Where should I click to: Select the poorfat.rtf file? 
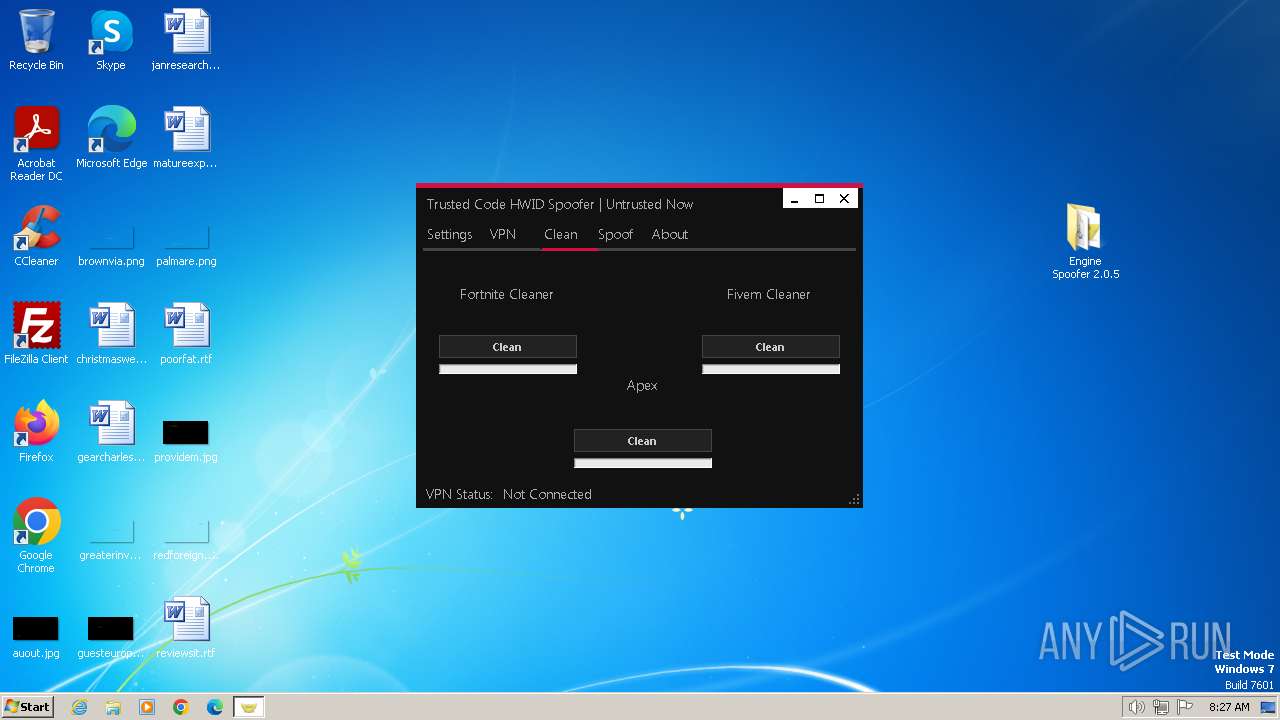click(186, 334)
